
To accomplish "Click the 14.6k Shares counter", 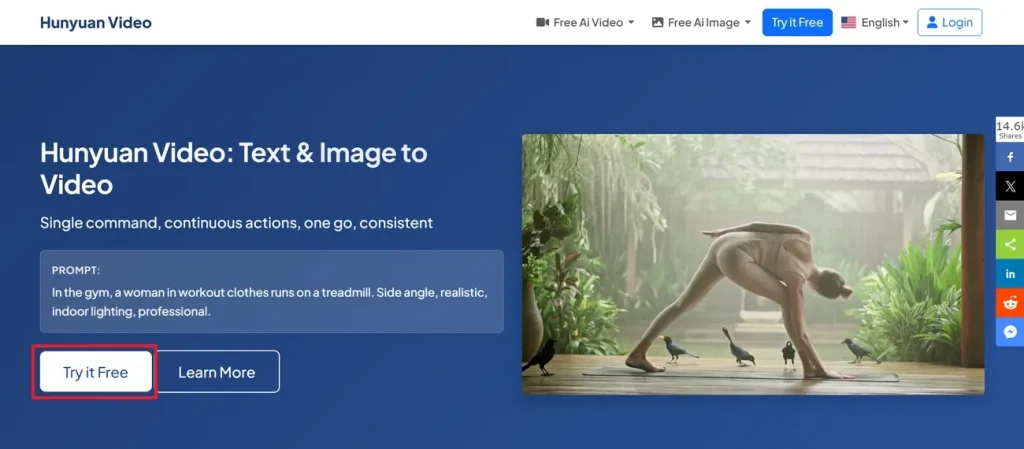I will click(x=1010, y=129).
